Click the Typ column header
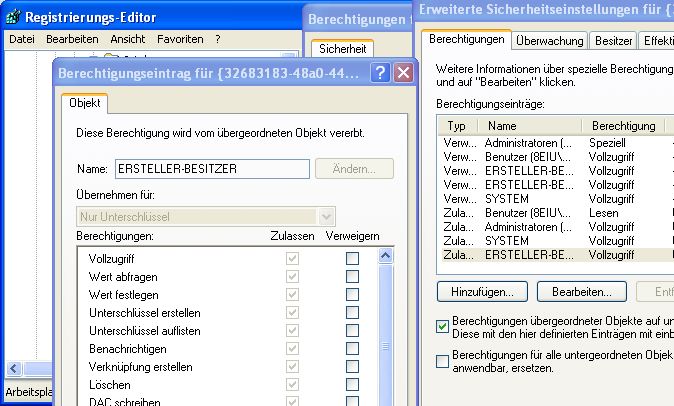This screenshot has width=674, height=406. pyautogui.click(x=457, y=126)
